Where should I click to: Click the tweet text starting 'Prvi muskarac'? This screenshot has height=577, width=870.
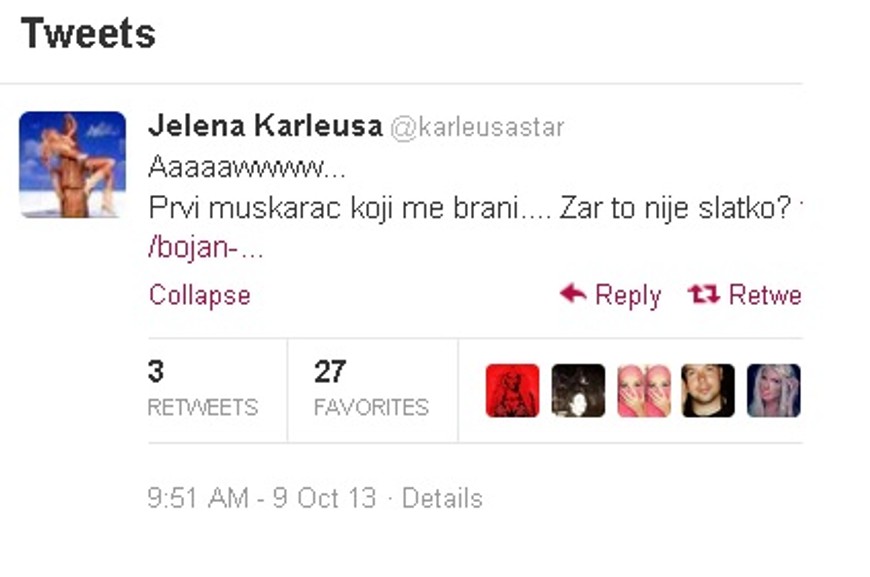(469, 208)
